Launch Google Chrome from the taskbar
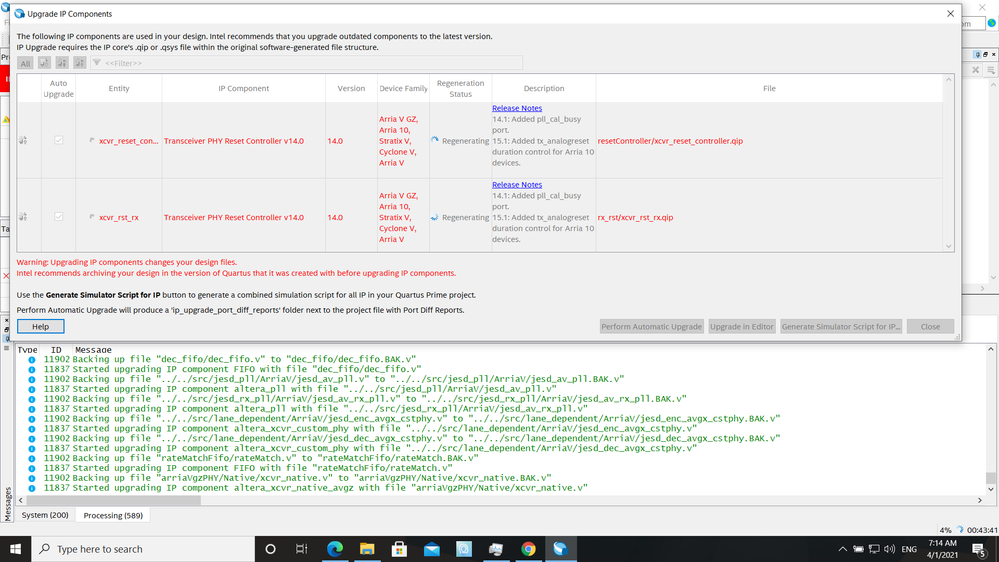The height and width of the screenshot is (562, 999). tap(528, 549)
